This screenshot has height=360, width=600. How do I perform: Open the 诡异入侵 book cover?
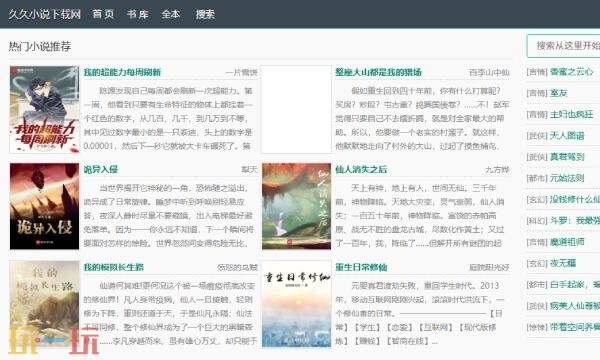point(44,206)
